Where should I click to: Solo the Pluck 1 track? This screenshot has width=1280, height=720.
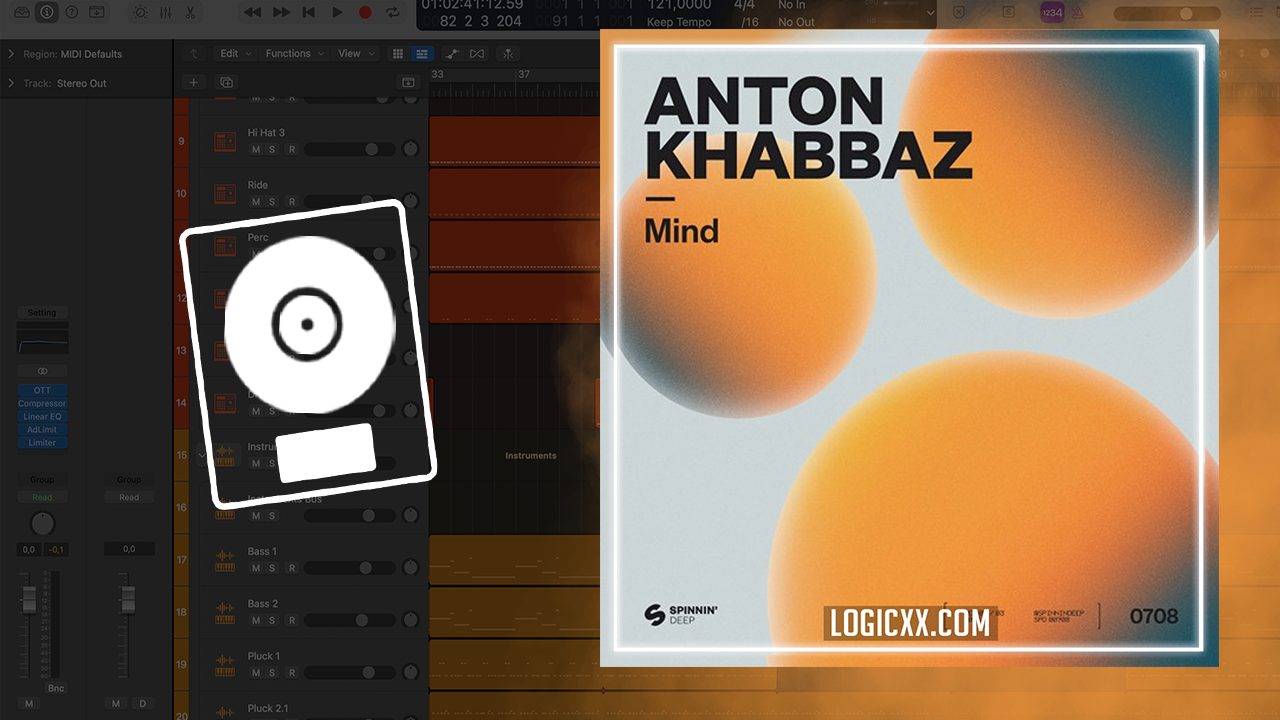click(272, 672)
